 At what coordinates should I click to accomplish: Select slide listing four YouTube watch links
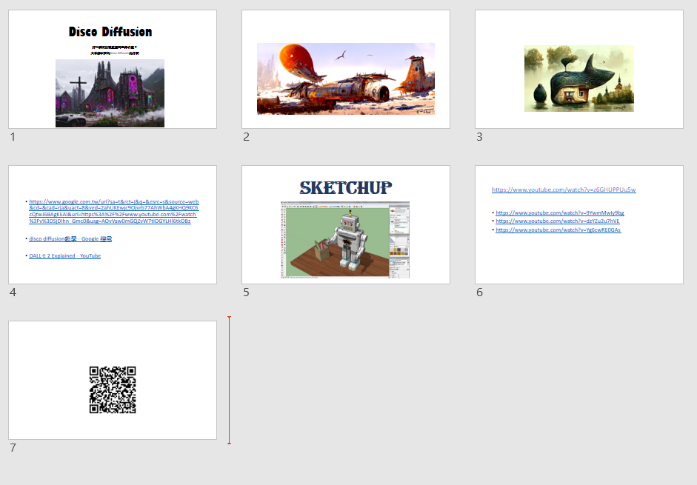[x=579, y=224]
